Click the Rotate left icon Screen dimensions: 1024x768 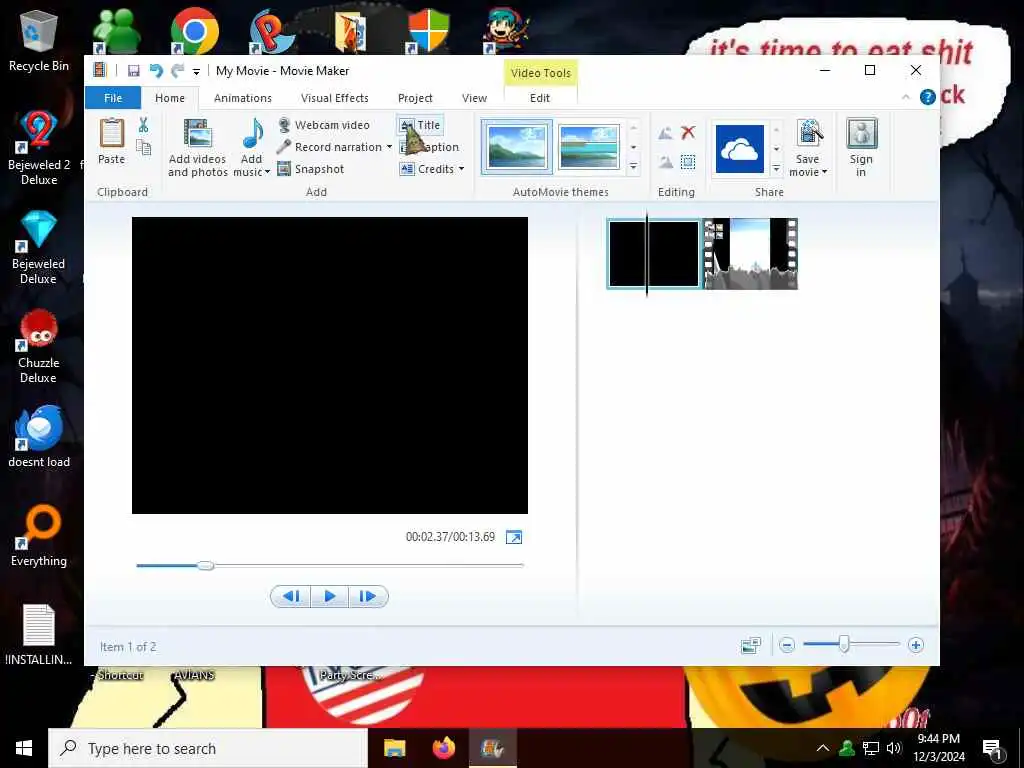pos(665,133)
